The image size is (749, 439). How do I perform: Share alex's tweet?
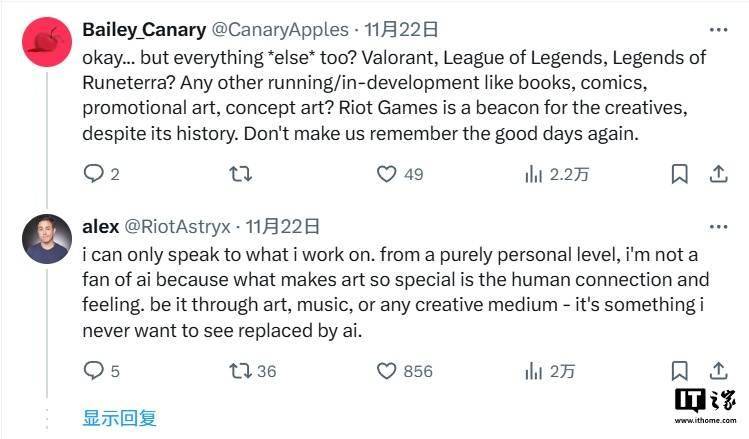pos(717,371)
